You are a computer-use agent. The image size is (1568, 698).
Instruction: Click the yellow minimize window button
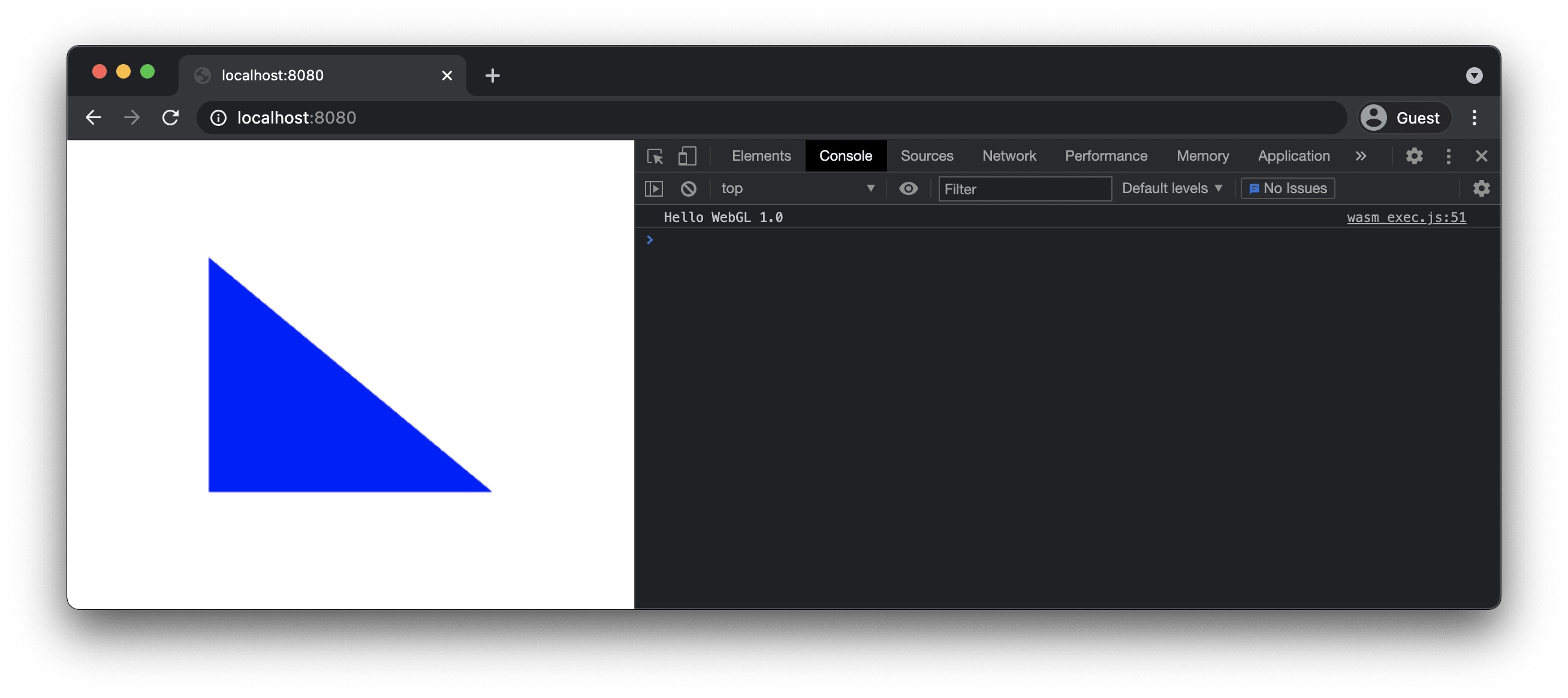point(123,72)
